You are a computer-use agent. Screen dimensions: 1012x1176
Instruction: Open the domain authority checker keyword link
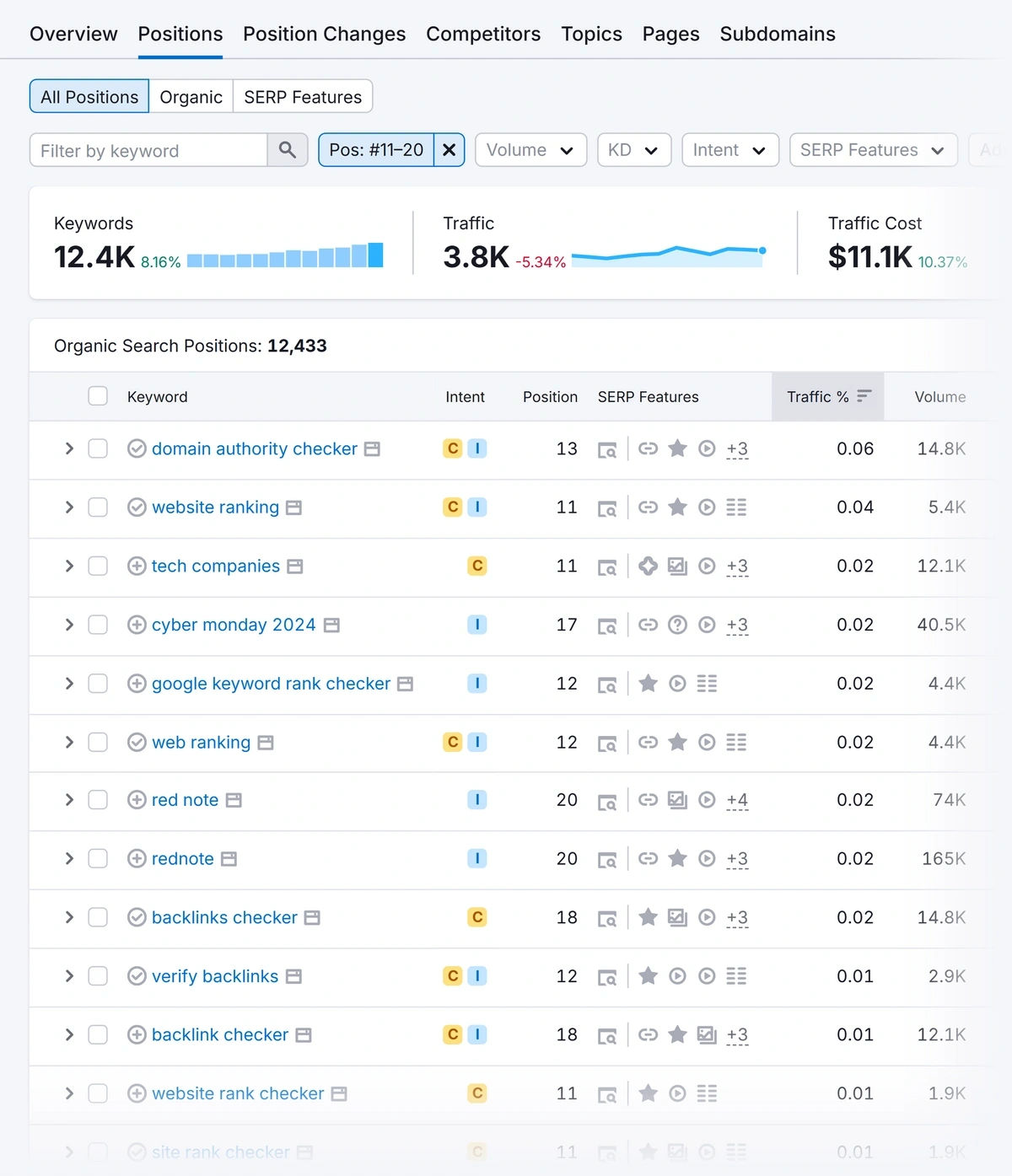[255, 448]
